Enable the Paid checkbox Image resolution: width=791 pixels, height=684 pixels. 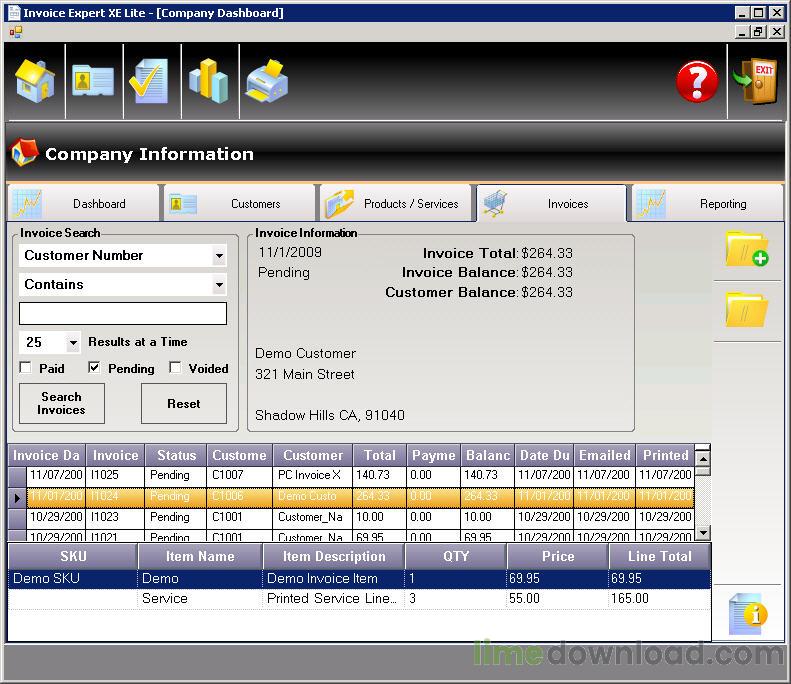tap(26, 368)
